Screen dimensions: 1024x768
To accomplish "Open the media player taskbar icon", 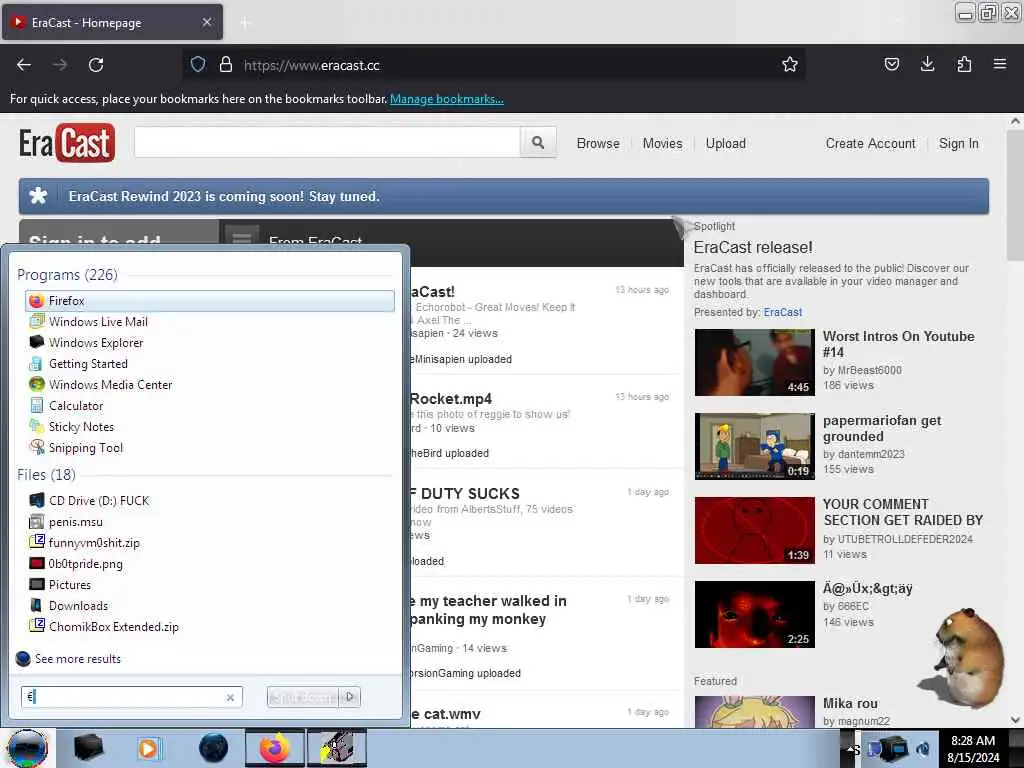I will 148,748.
